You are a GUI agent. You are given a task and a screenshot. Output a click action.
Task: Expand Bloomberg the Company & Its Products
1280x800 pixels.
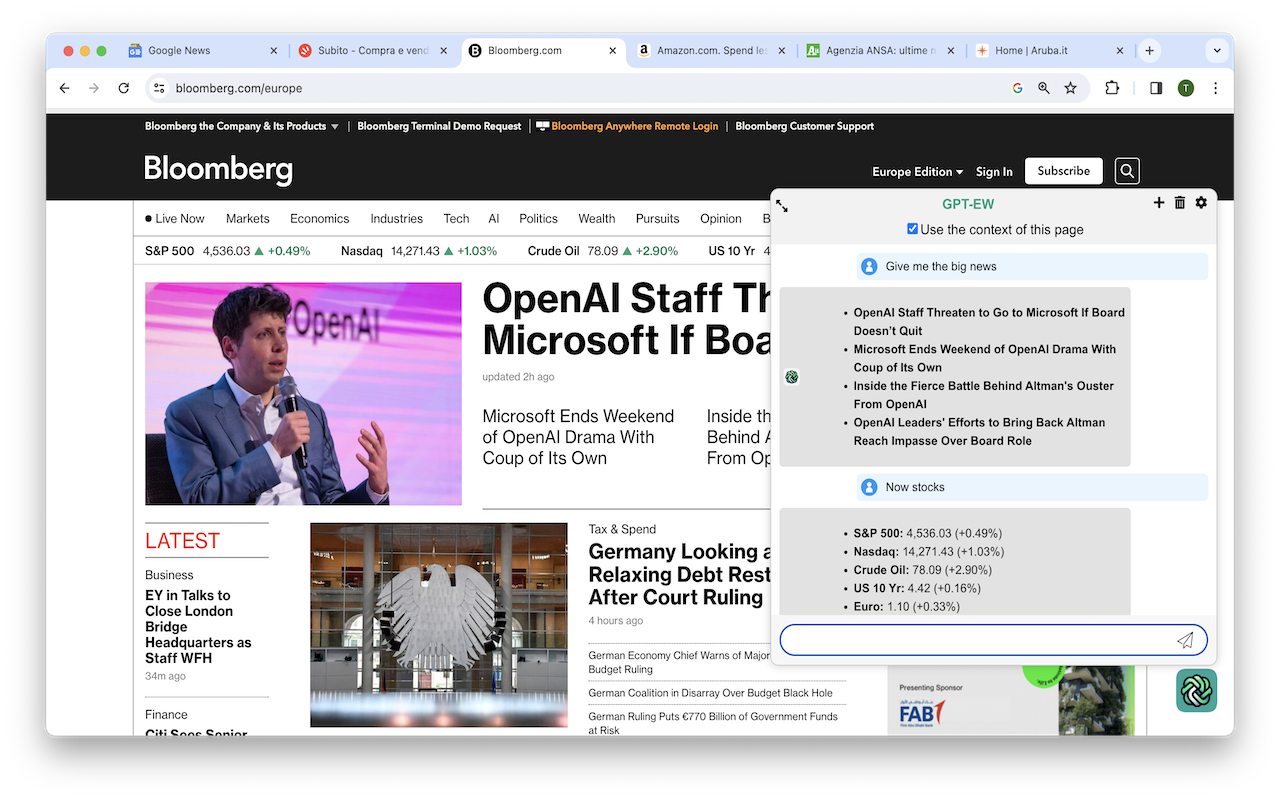[x=242, y=126]
